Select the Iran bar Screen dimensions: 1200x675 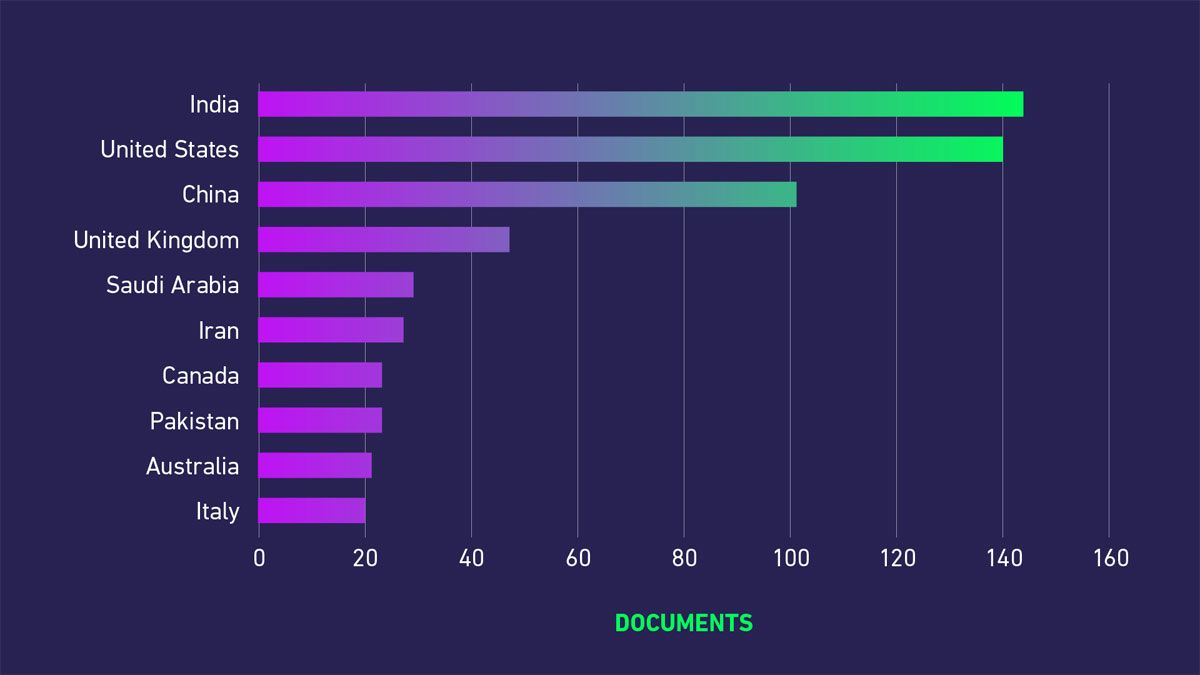click(331, 330)
